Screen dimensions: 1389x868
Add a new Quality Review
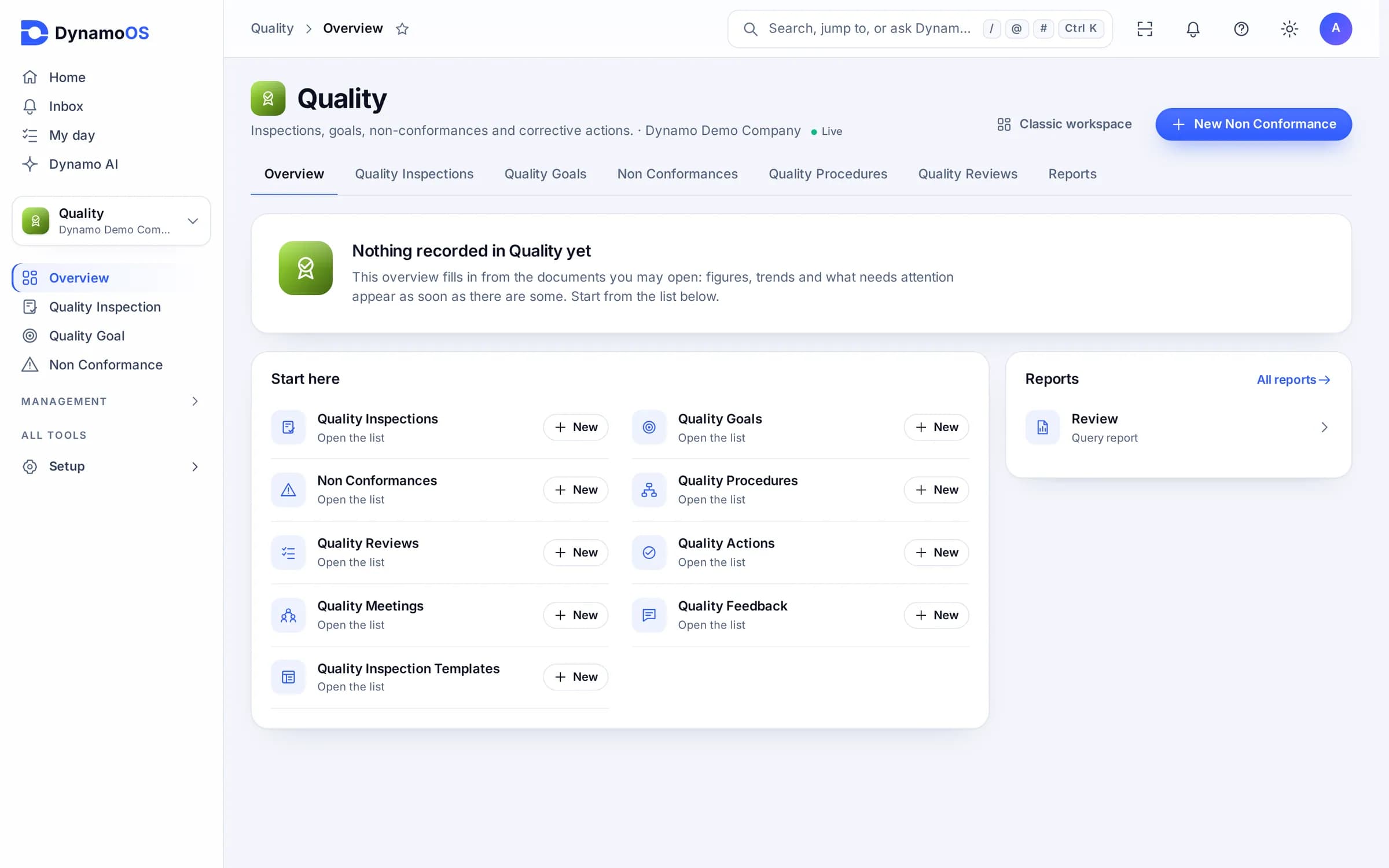point(575,553)
